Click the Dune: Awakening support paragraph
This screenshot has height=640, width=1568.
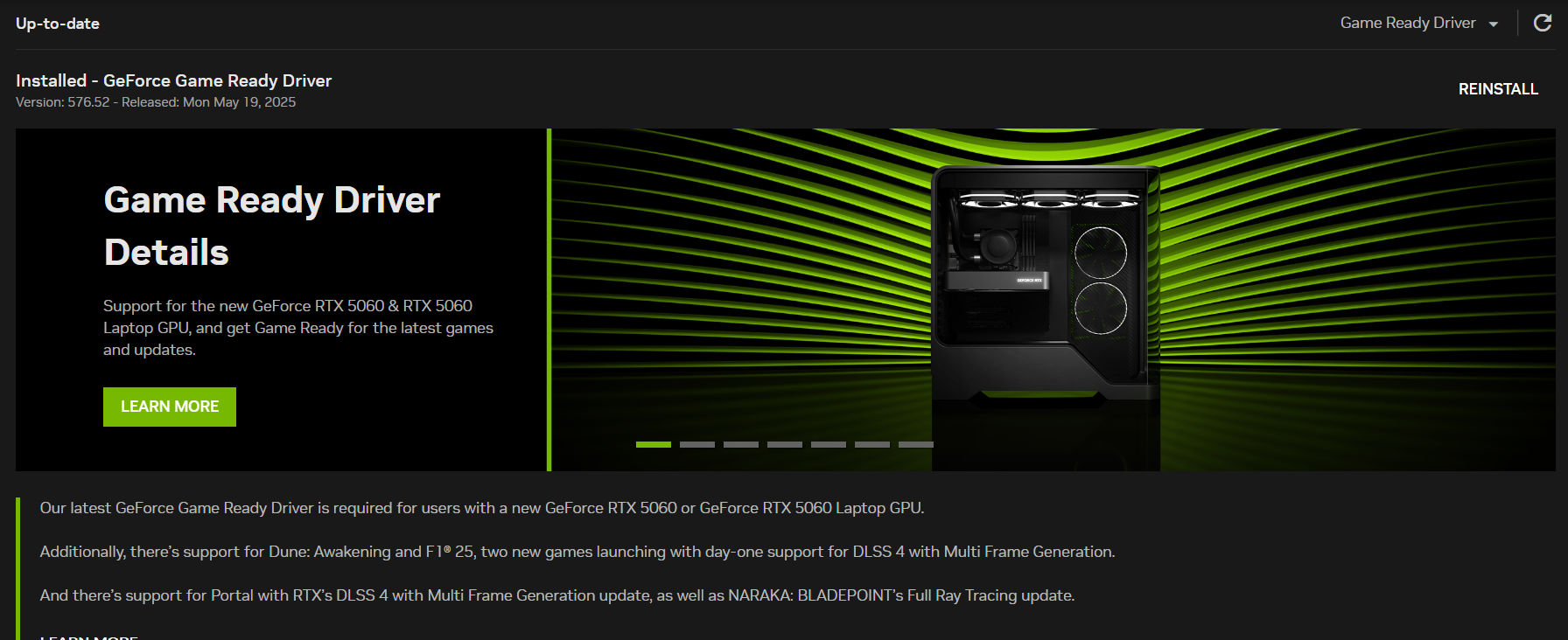click(x=577, y=552)
